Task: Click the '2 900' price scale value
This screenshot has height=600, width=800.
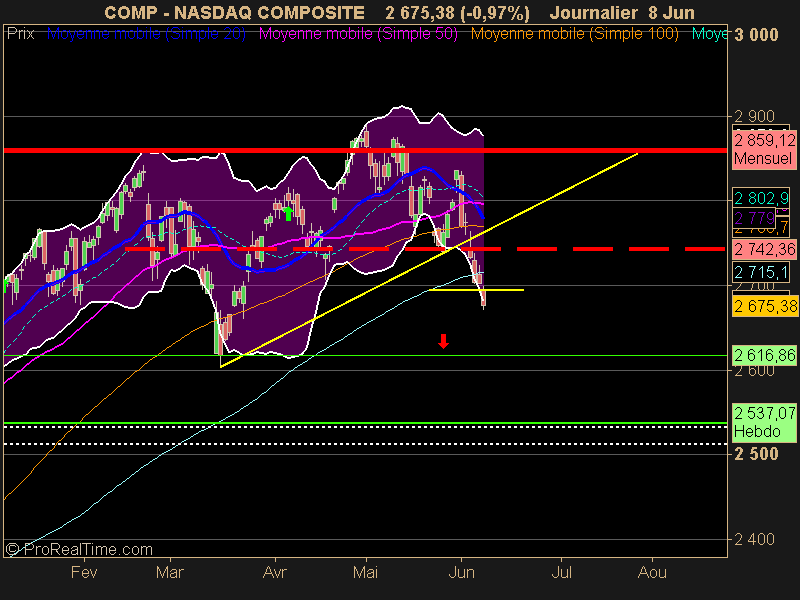Action: point(755,116)
